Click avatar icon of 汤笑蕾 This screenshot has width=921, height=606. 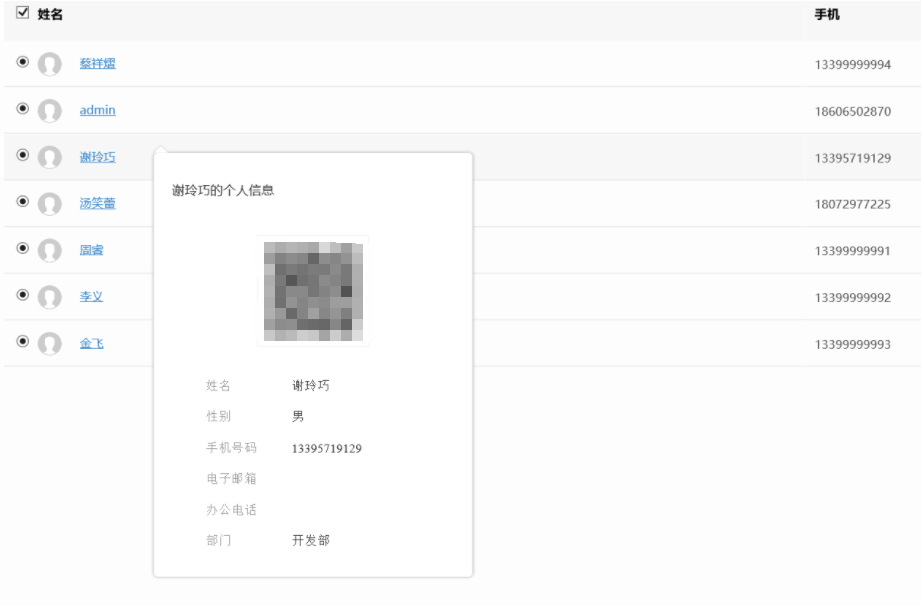50,204
